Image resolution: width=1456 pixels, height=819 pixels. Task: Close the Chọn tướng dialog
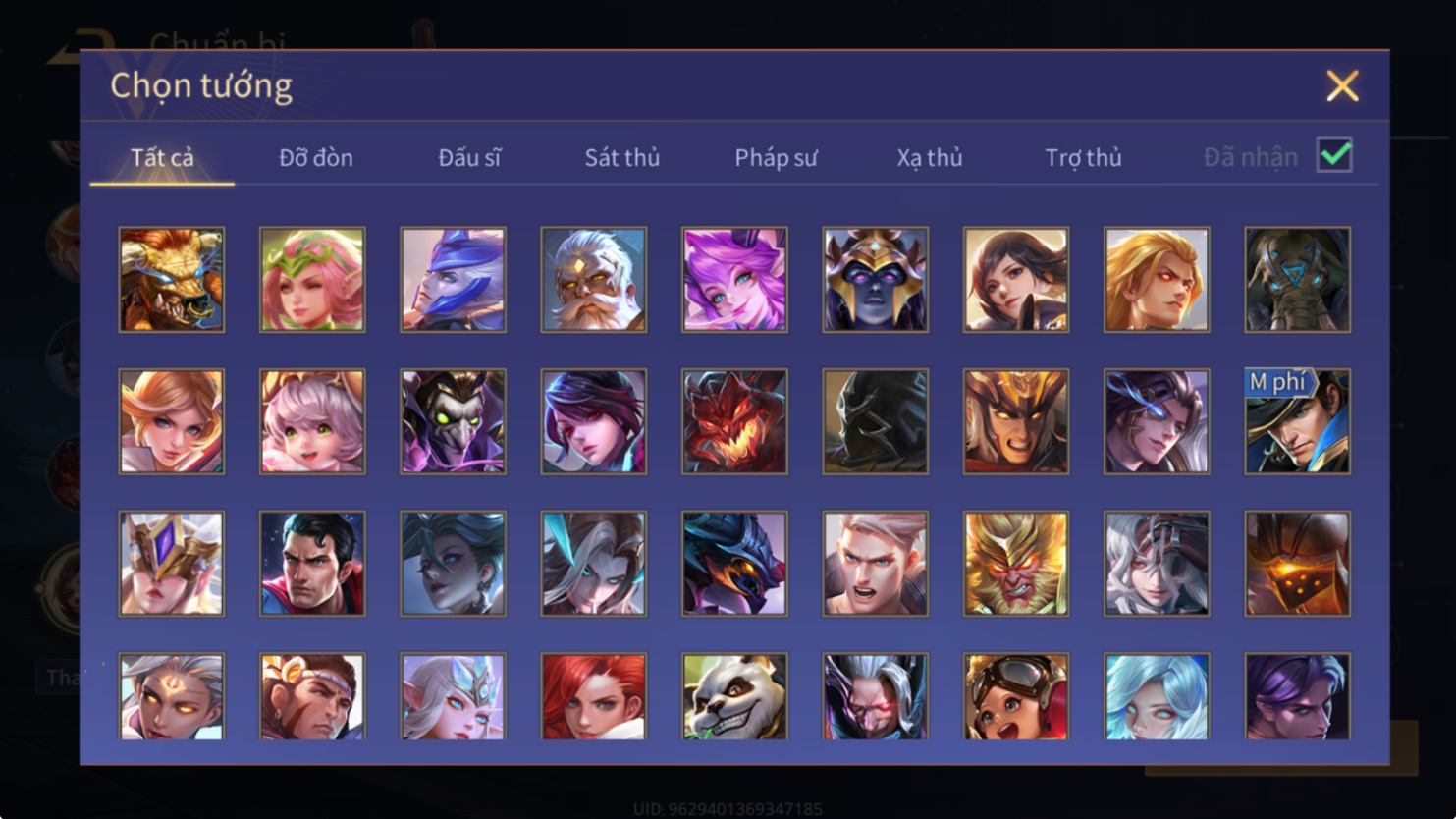(1342, 86)
